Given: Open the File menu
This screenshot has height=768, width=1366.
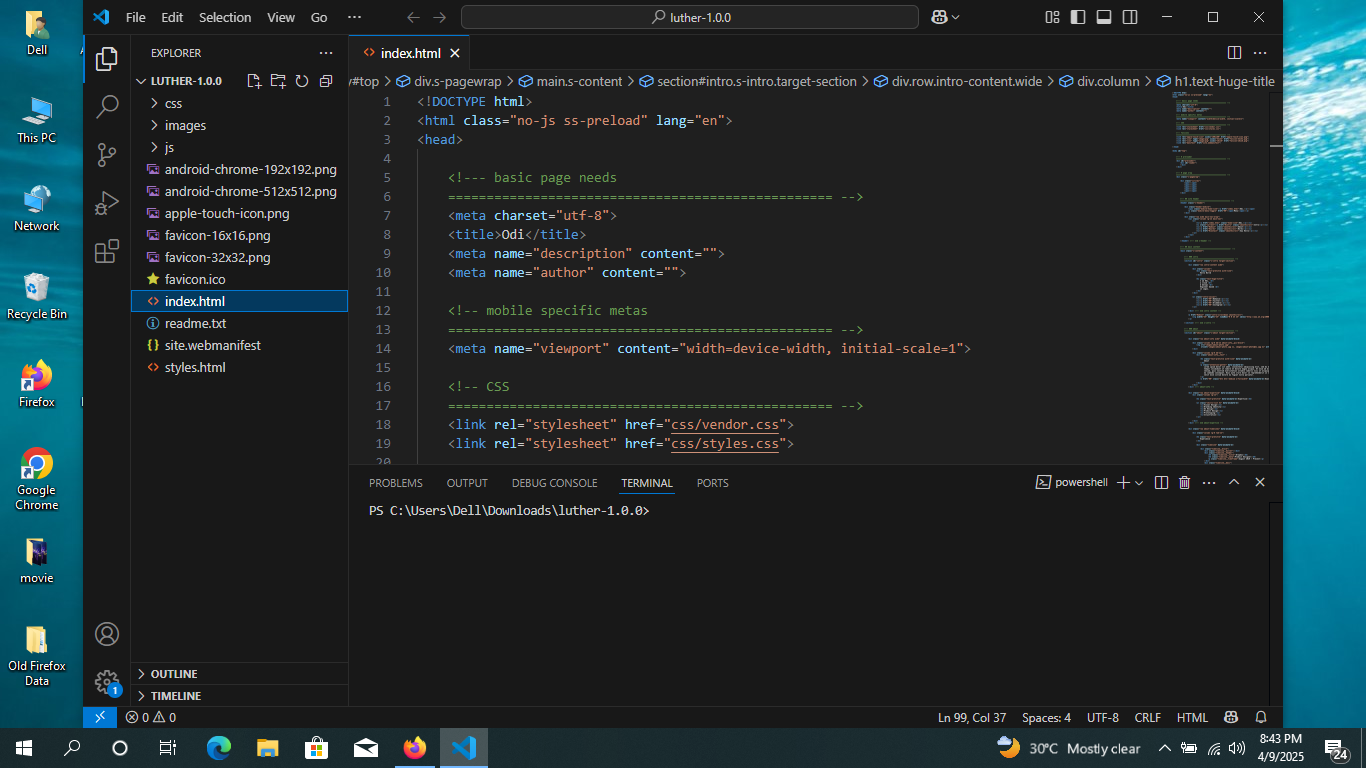Looking at the screenshot, I should 136,17.
